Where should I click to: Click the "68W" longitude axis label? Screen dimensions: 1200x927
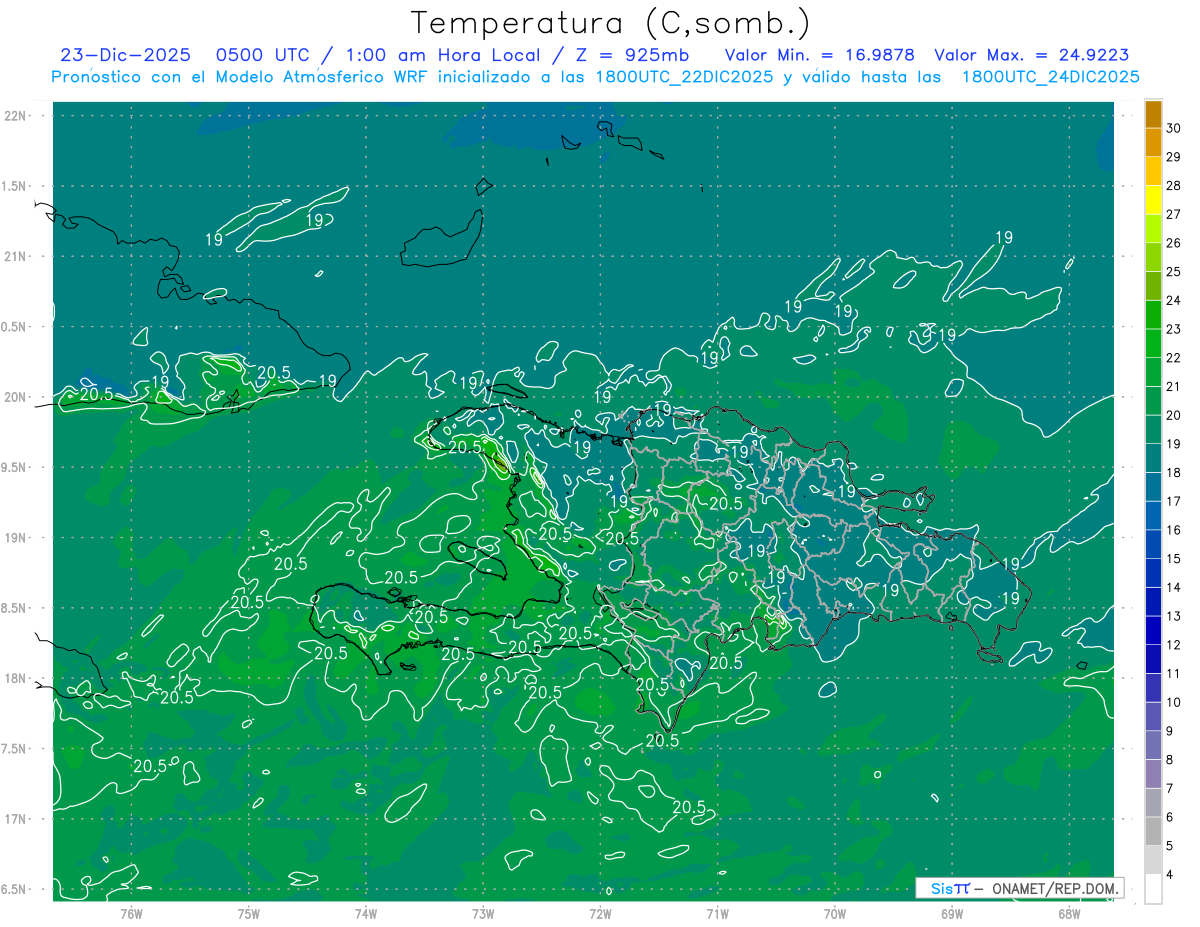pos(1069,913)
